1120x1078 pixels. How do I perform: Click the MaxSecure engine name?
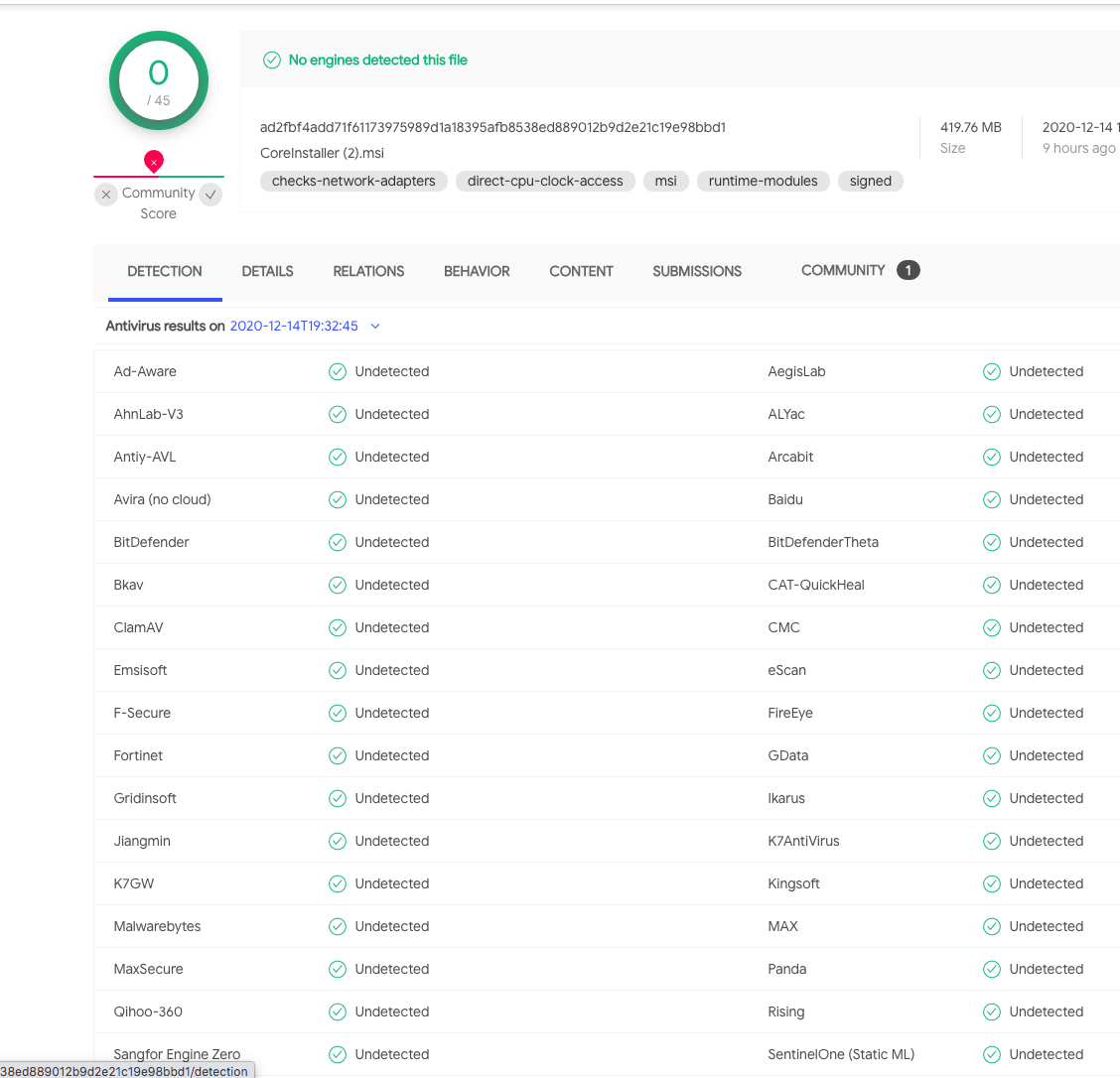pos(148,970)
